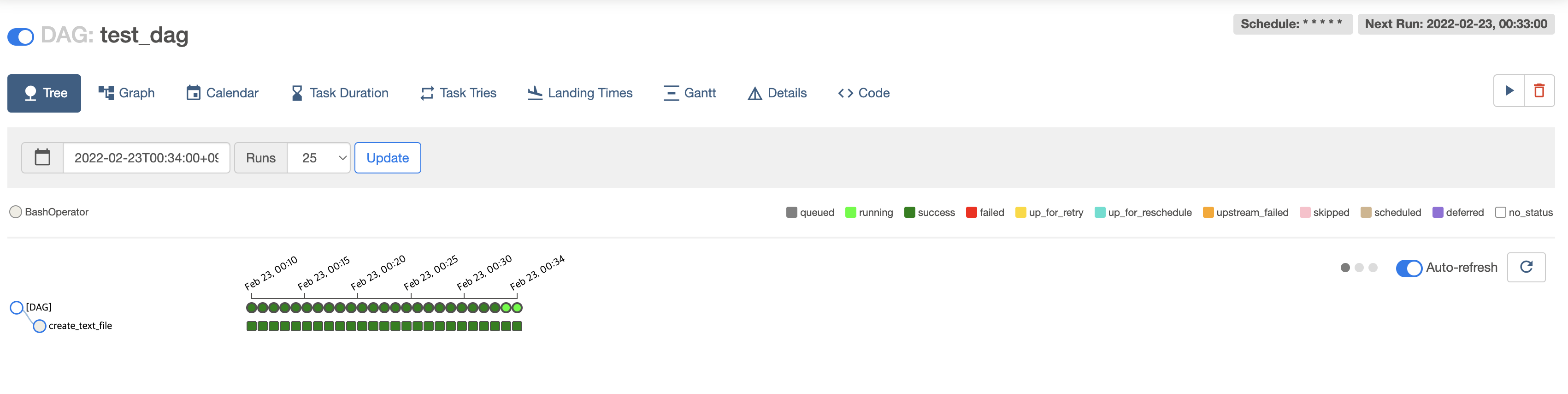The width and height of the screenshot is (1568, 394).
Task: Open the calendar date picker icon
Action: (x=42, y=158)
